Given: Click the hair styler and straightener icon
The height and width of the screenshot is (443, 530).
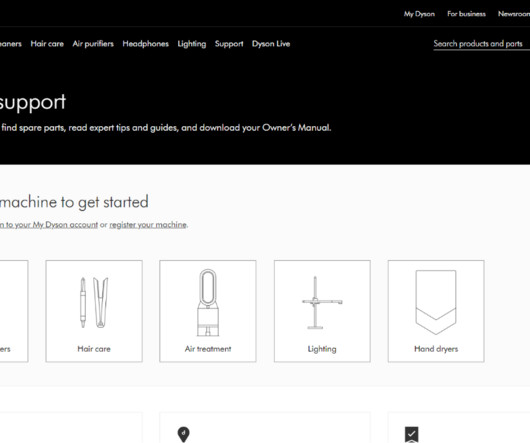Looking at the screenshot, I should click(x=94, y=302).
